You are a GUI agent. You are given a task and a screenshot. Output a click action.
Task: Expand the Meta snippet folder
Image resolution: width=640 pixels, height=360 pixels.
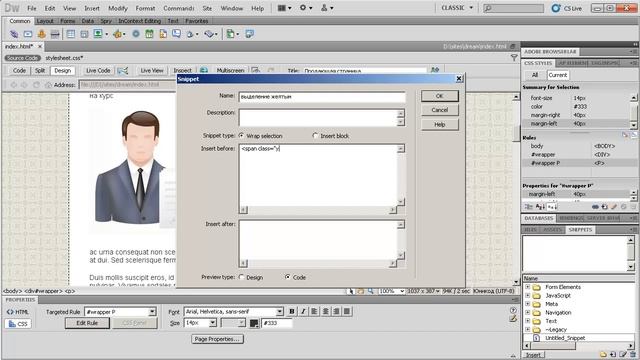click(527, 304)
